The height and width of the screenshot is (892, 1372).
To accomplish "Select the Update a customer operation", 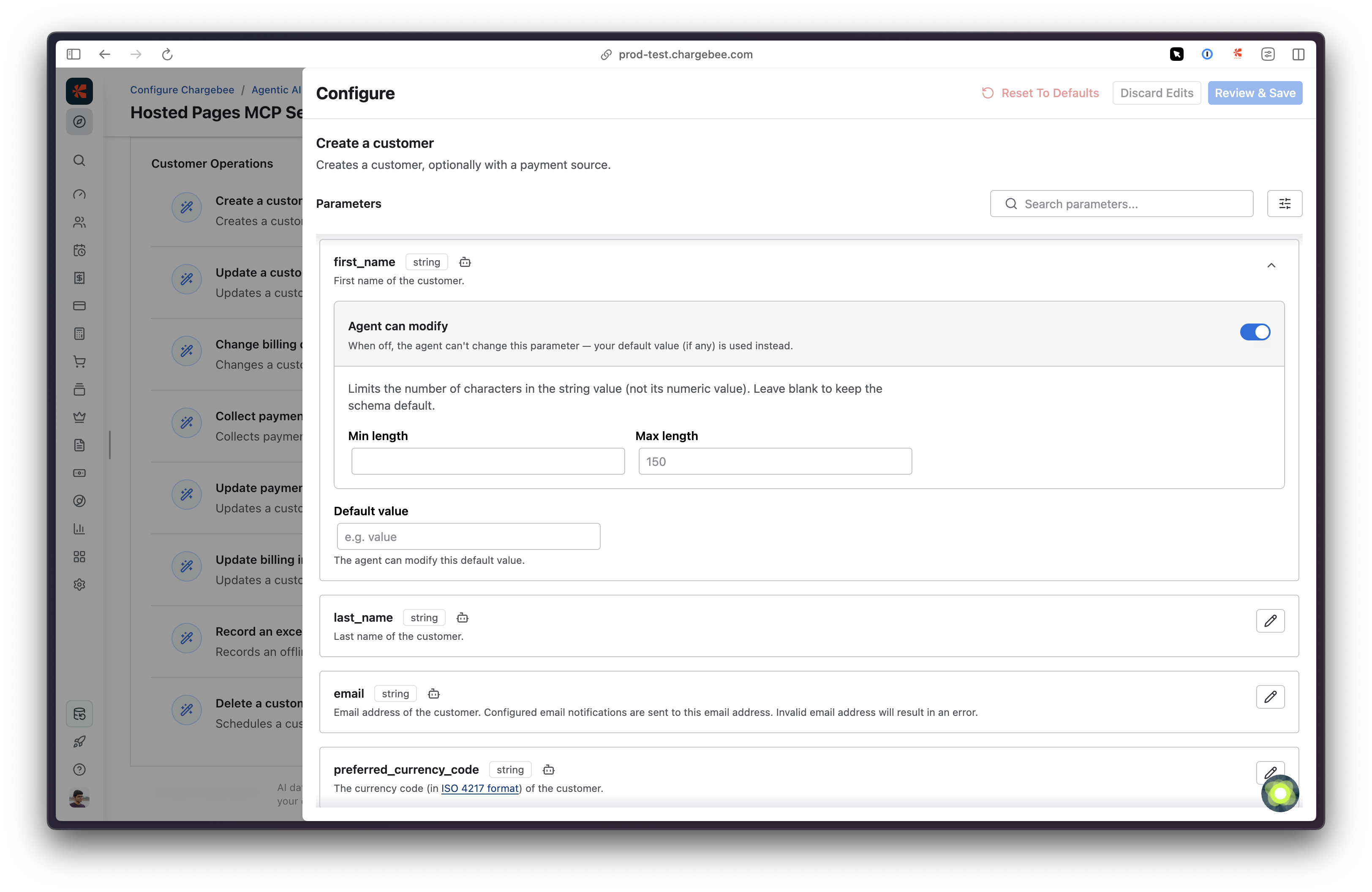I will coord(227,283).
